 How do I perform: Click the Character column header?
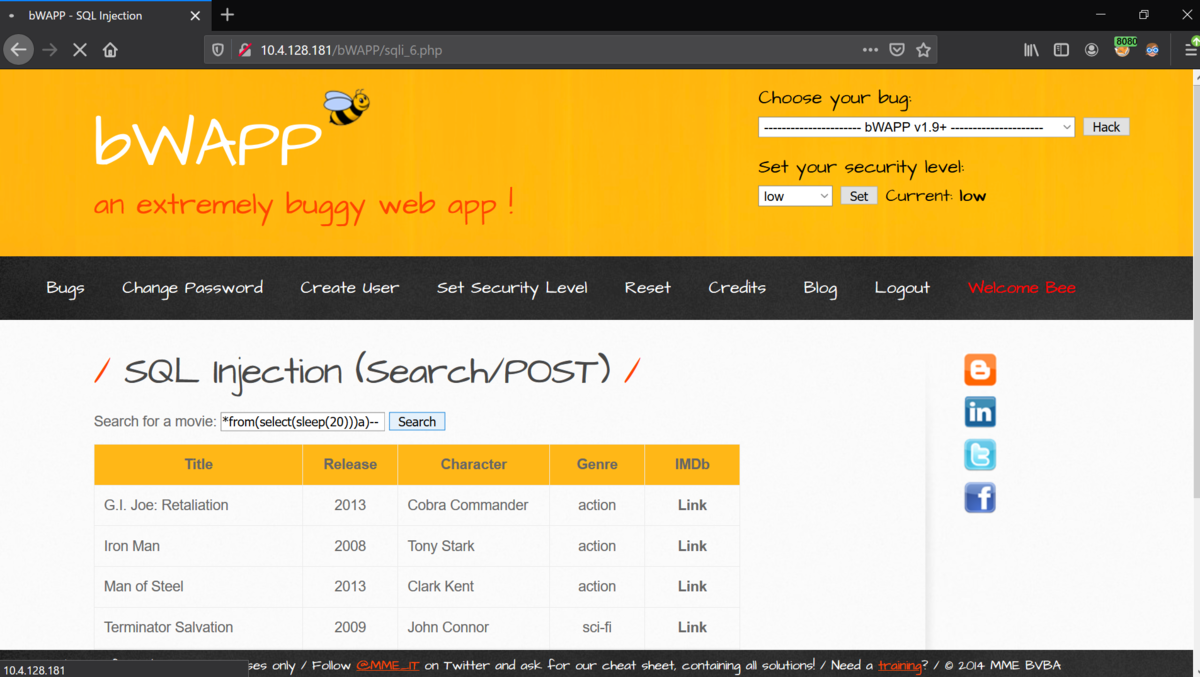click(474, 464)
